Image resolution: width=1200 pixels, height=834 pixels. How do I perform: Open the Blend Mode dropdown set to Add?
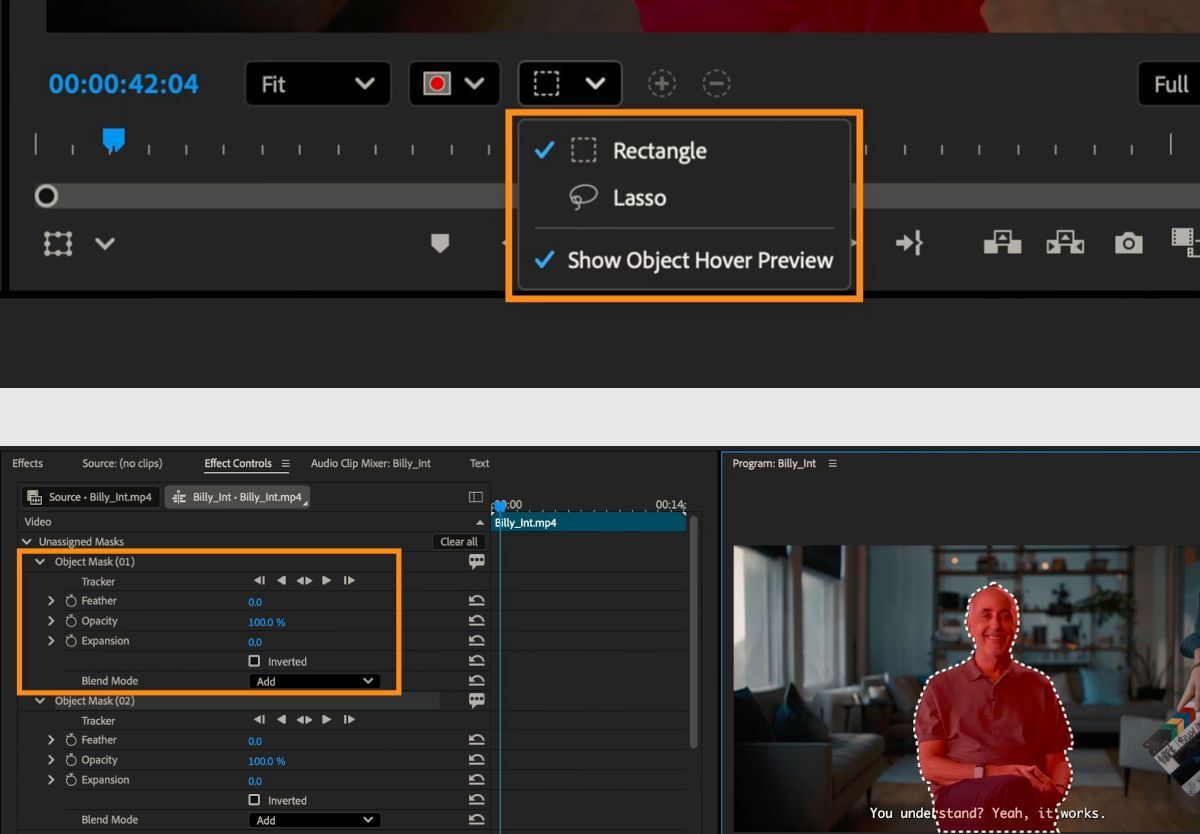pyautogui.click(x=314, y=680)
